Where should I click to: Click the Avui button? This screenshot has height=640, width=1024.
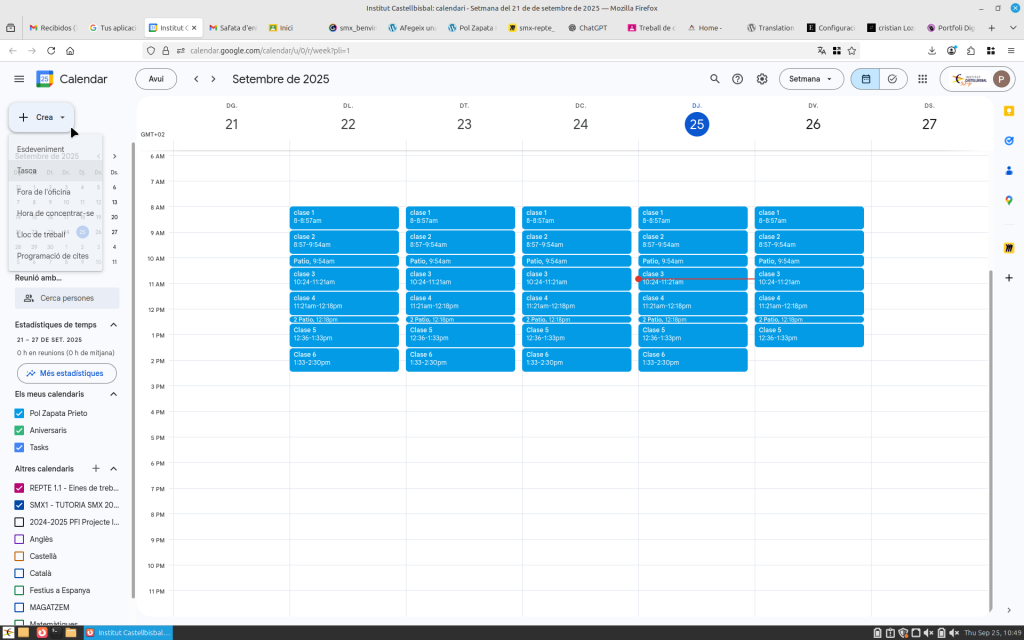(156, 79)
